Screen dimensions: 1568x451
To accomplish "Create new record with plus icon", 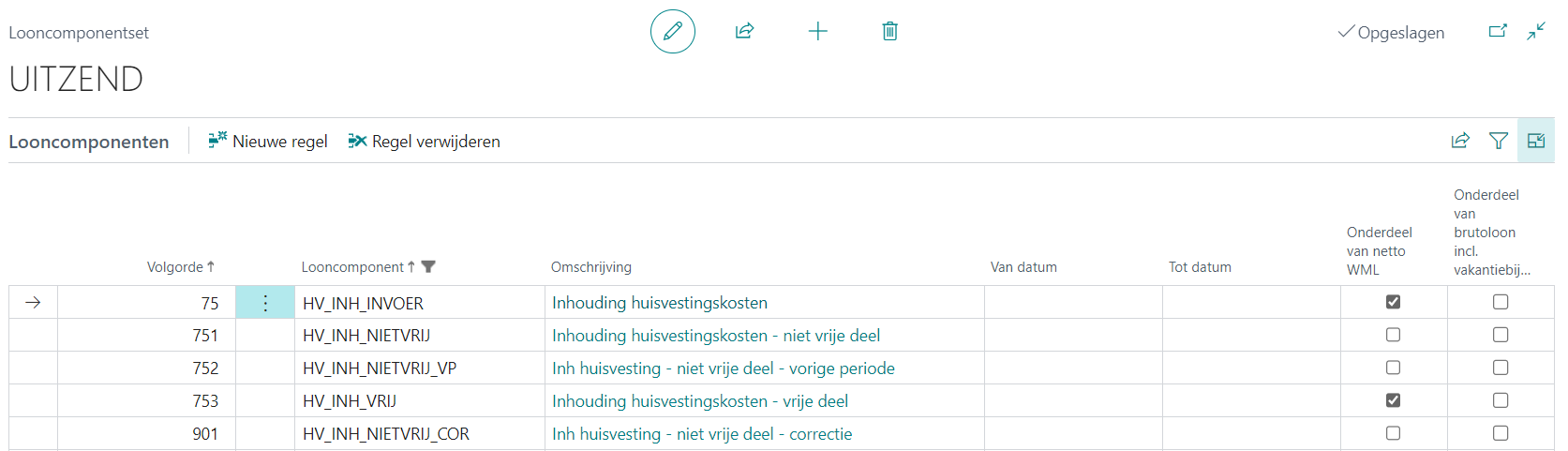I will (x=817, y=32).
